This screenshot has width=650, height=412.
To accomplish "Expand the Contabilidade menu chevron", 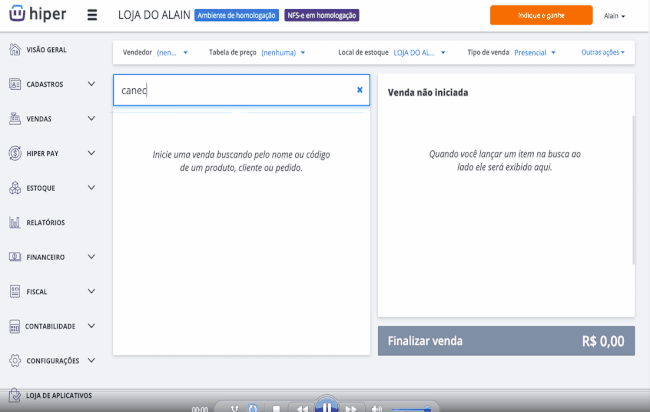I will click(92, 326).
